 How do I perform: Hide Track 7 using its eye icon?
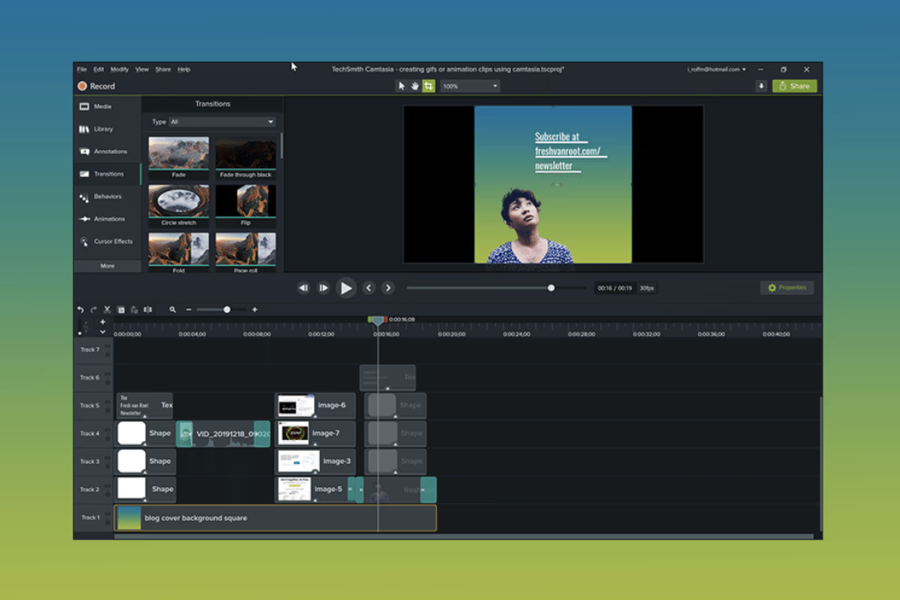click(x=107, y=346)
